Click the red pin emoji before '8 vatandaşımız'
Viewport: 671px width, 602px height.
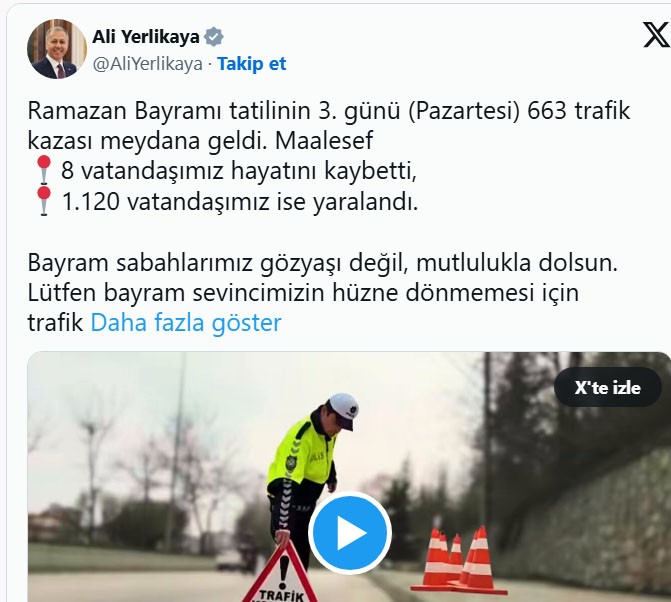click(x=44, y=170)
